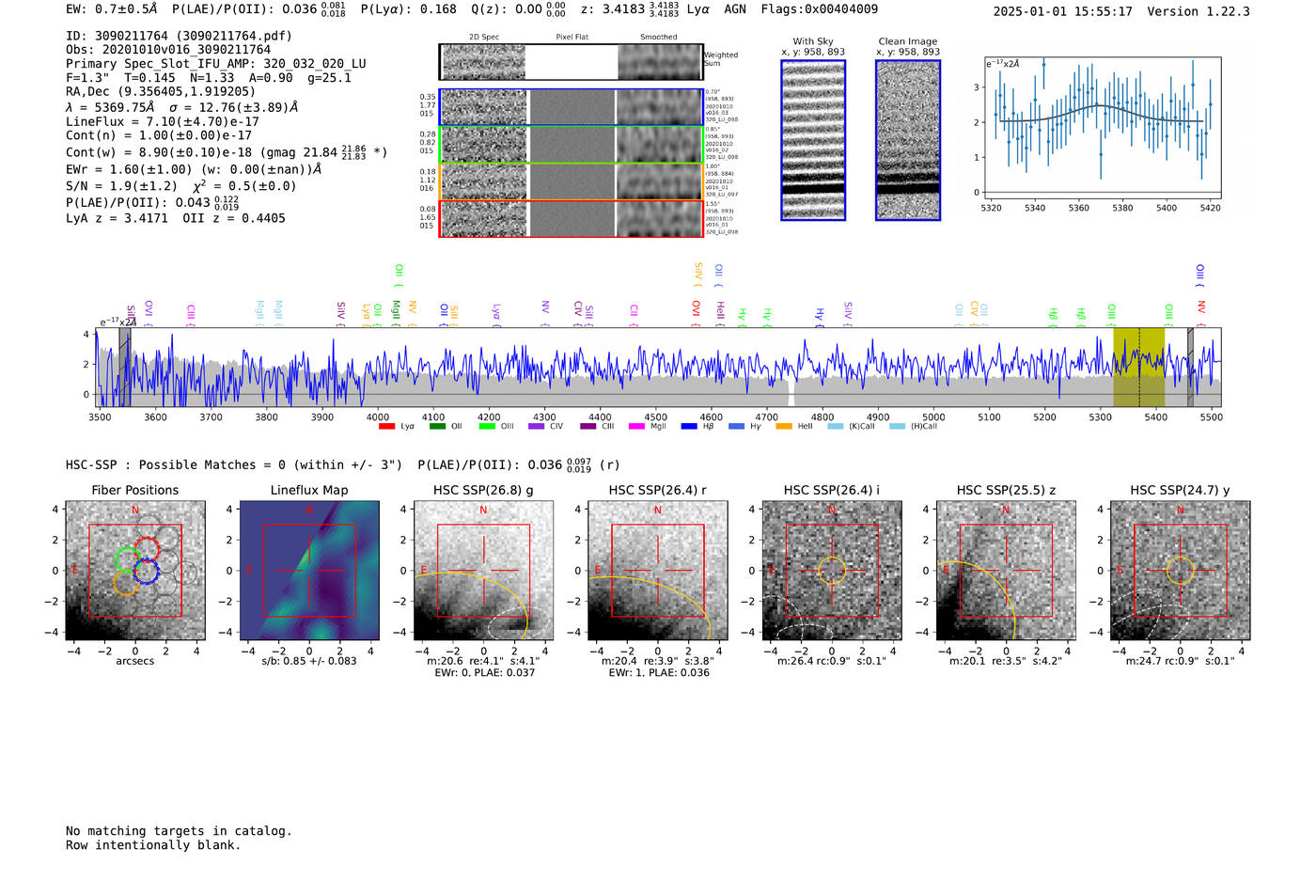Select the OII z = 0.4405 value

pos(234,218)
